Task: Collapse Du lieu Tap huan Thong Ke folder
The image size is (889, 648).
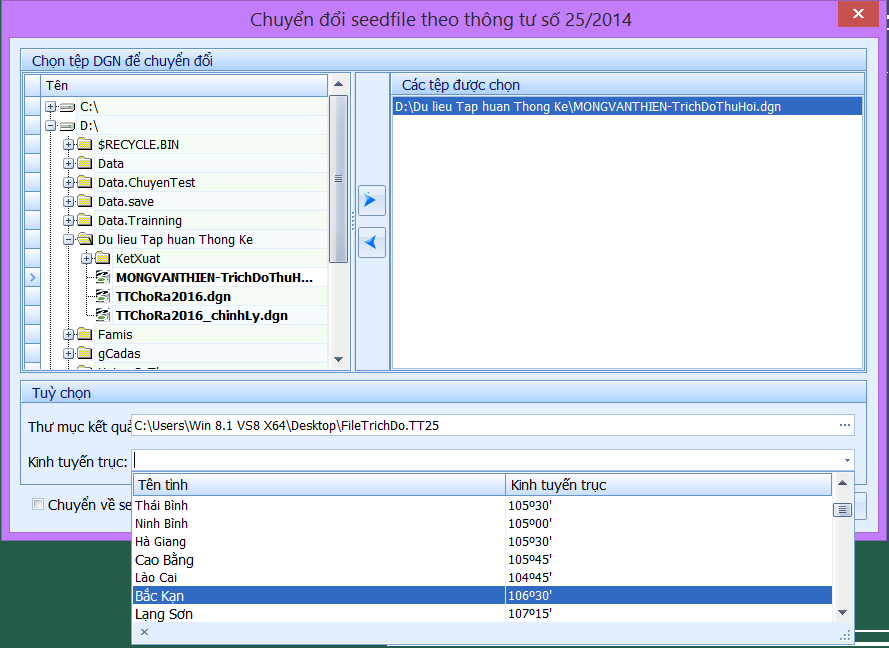Action: [x=68, y=240]
